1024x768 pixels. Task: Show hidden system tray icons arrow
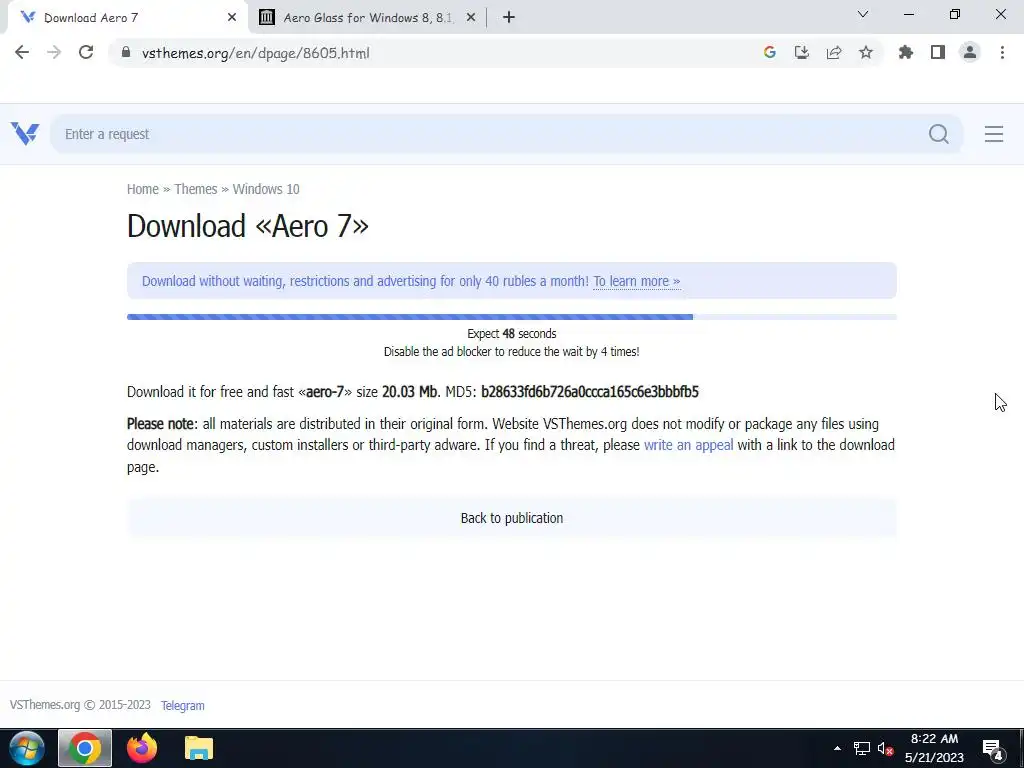tap(837, 748)
